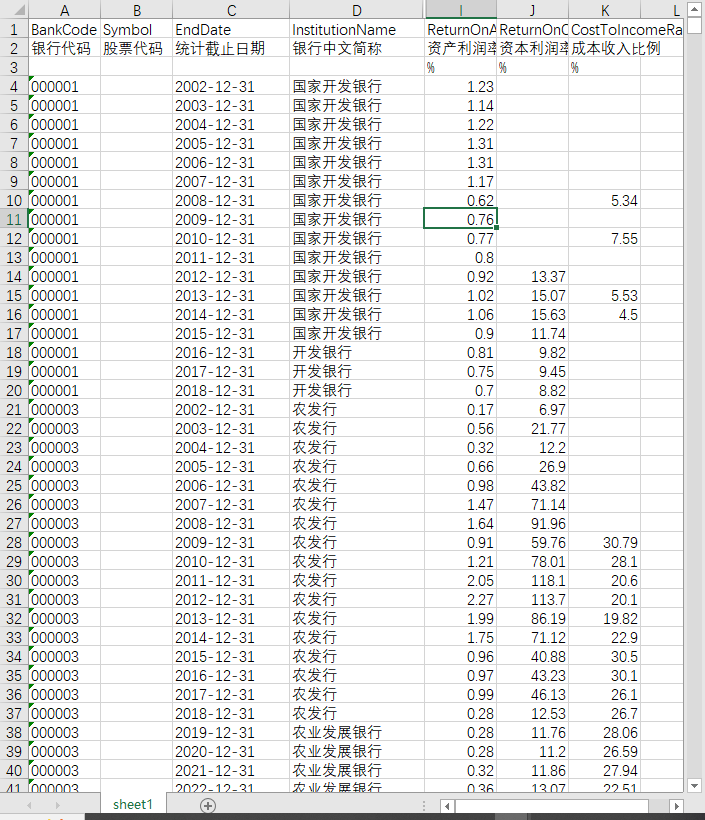
Task: Select value 30.79 in row 28
Action: (605, 542)
